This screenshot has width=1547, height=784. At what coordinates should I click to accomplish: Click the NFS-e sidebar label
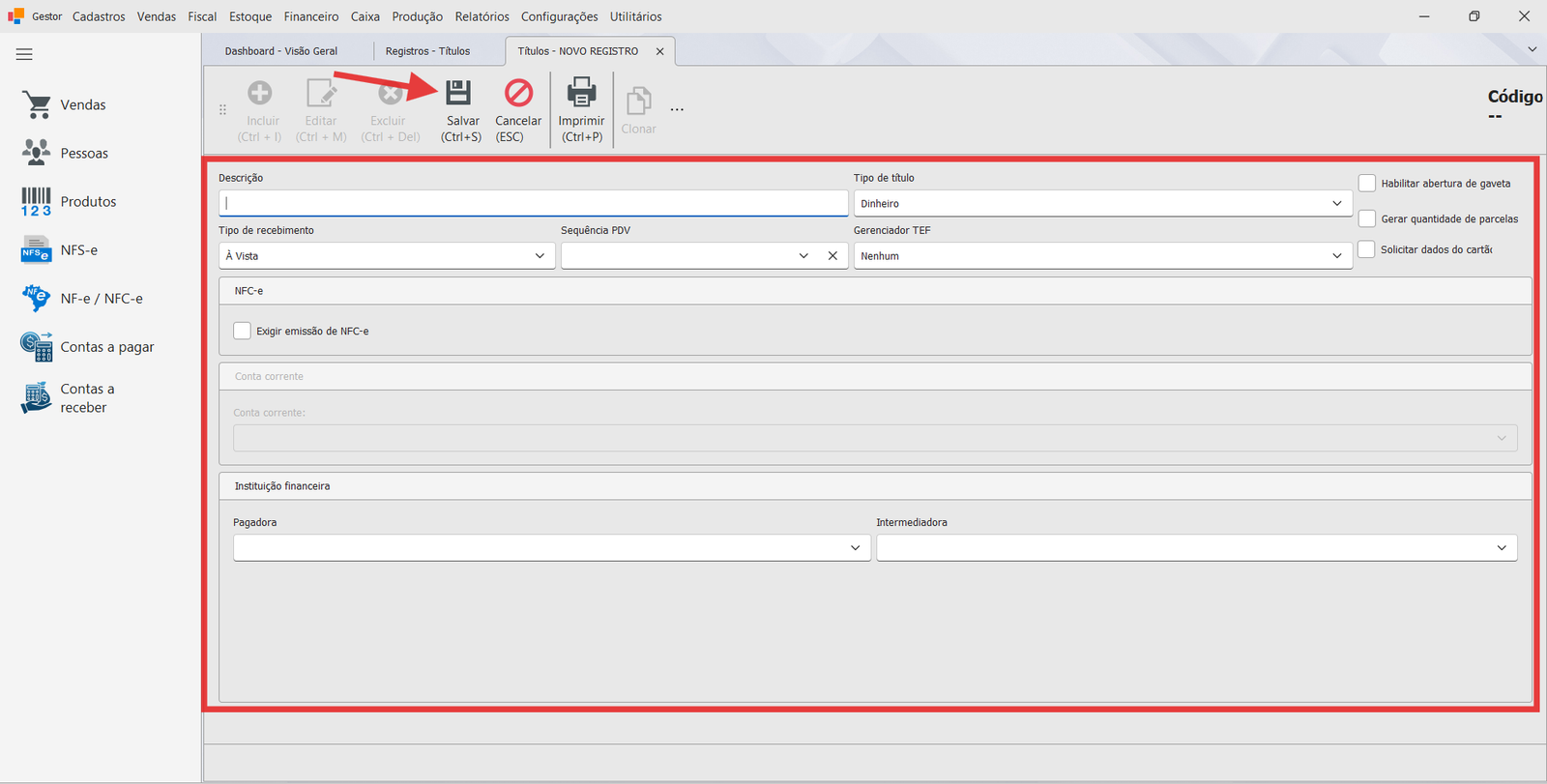click(79, 250)
